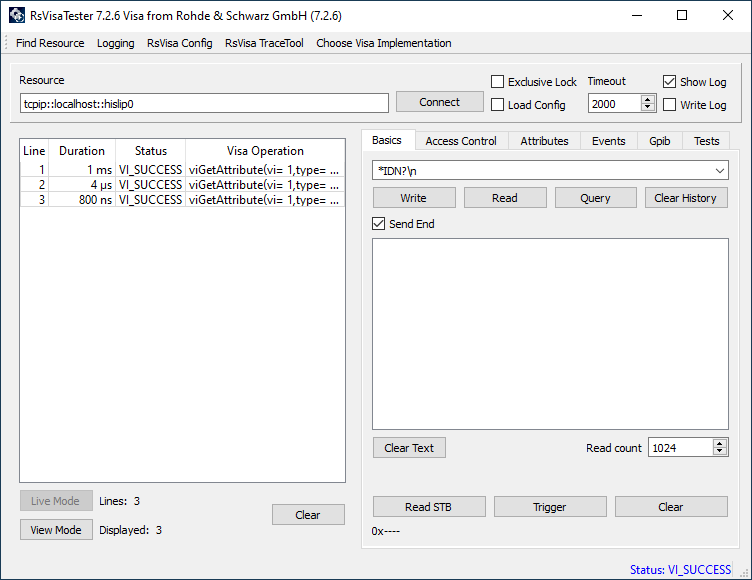Click inside the response text area
This screenshot has width=752, height=580.
(x=550, y=334)
